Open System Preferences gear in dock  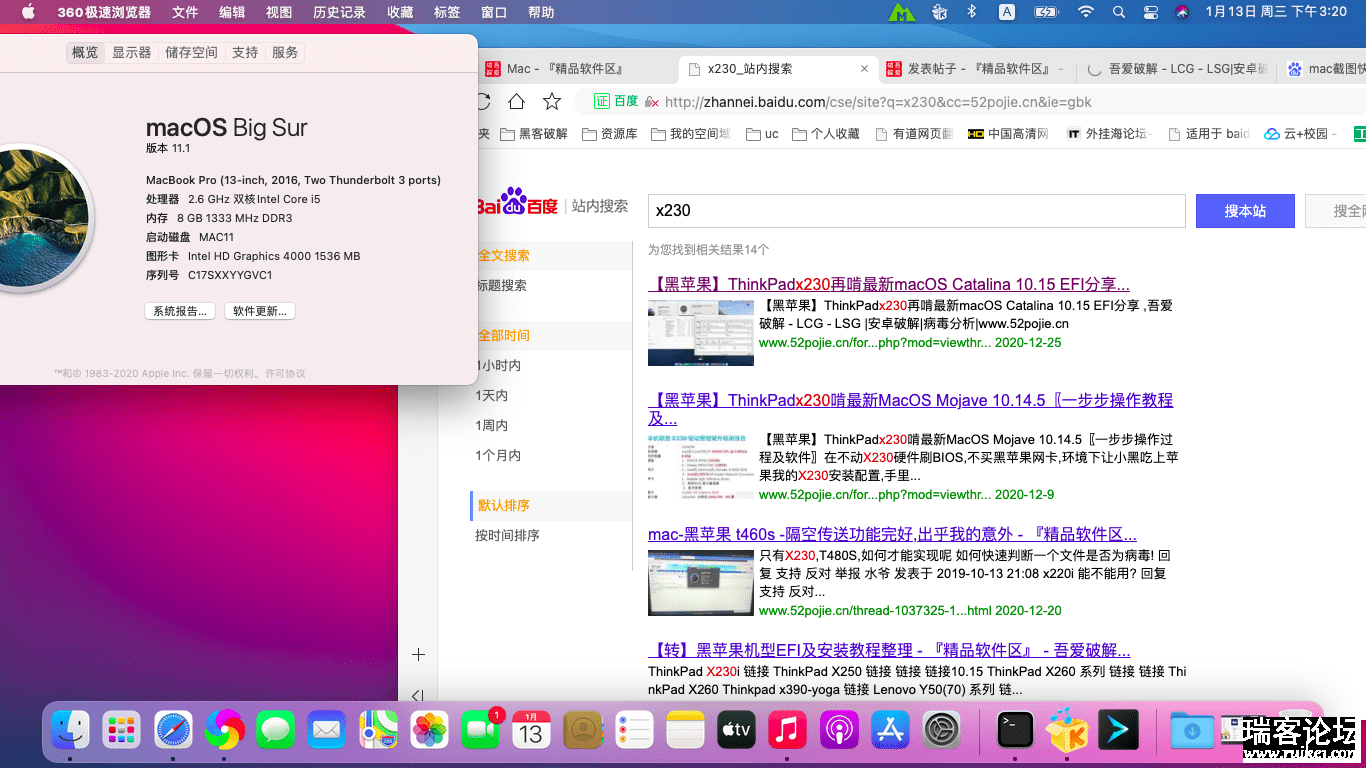click(x=941, y=731)
